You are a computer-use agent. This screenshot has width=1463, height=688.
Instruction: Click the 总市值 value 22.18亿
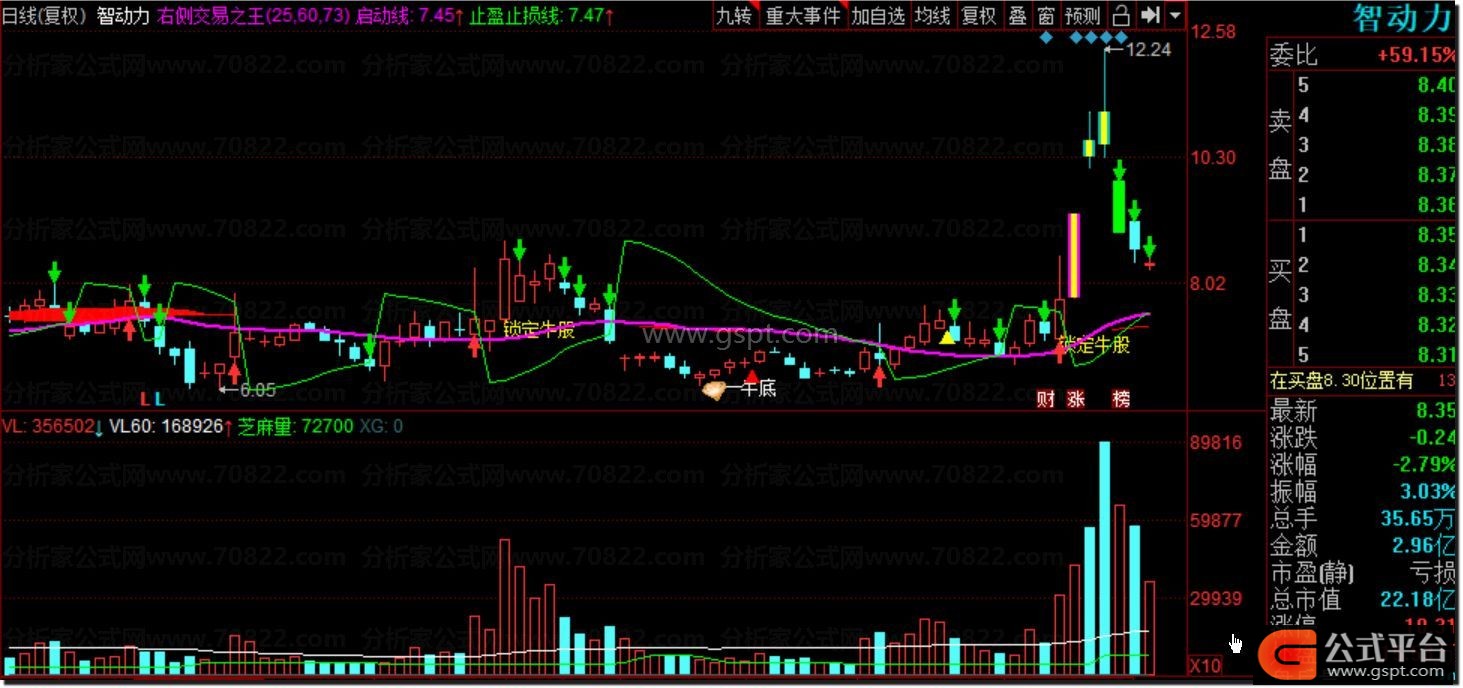point(1417,600)
